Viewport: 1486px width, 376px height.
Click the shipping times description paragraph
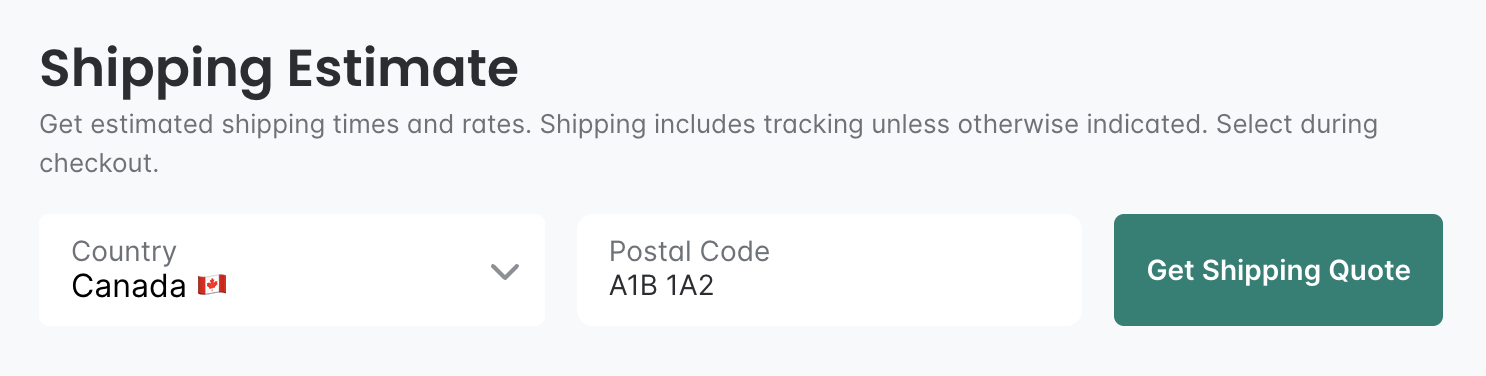(708, 144)
